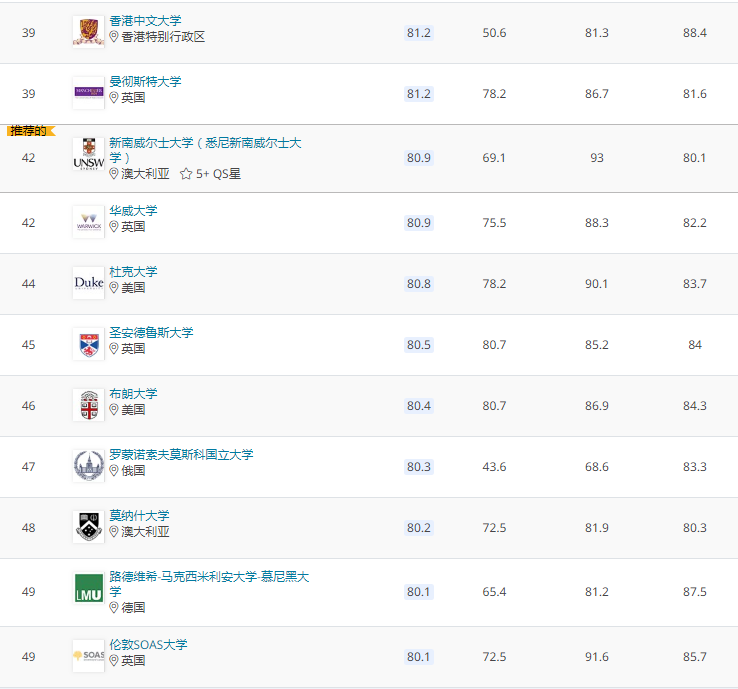Go to the 杜克大学 page
This screenshot has height=689, width=738.
click(x=133, y=271)
